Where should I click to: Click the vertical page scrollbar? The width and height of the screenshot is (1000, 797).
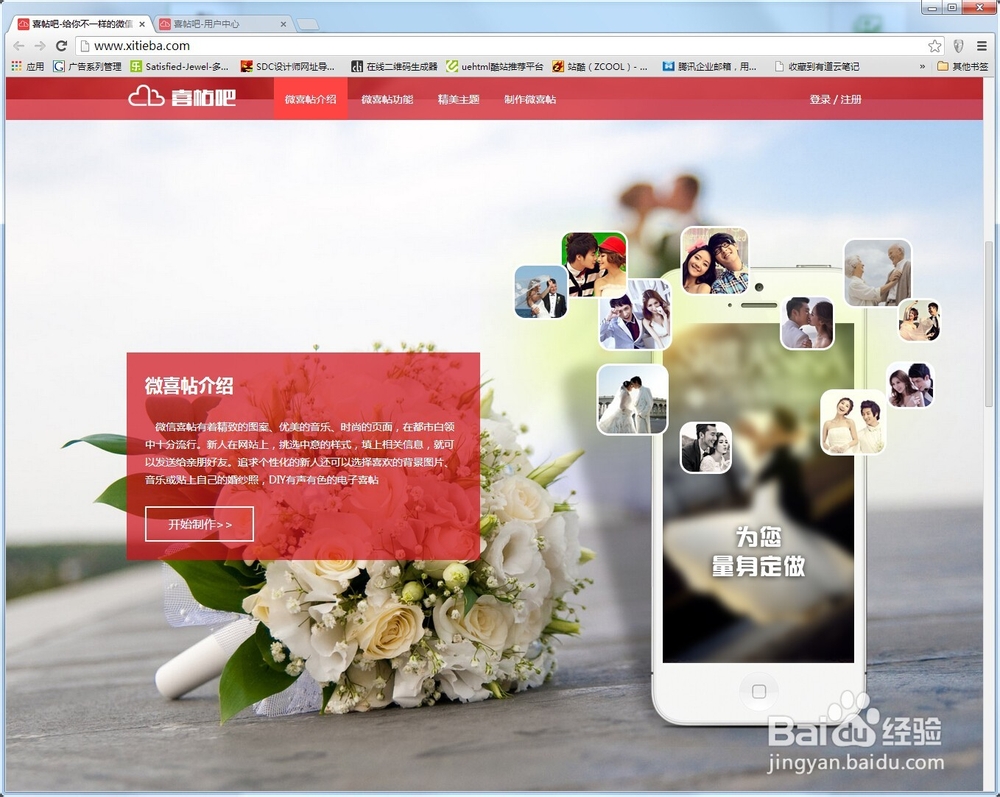point(989,323)
